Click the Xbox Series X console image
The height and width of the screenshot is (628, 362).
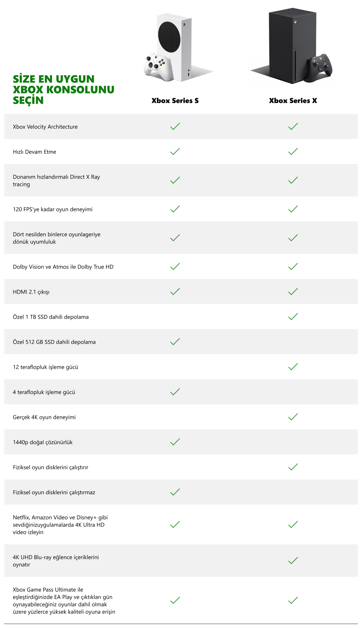tap(294, 45)
